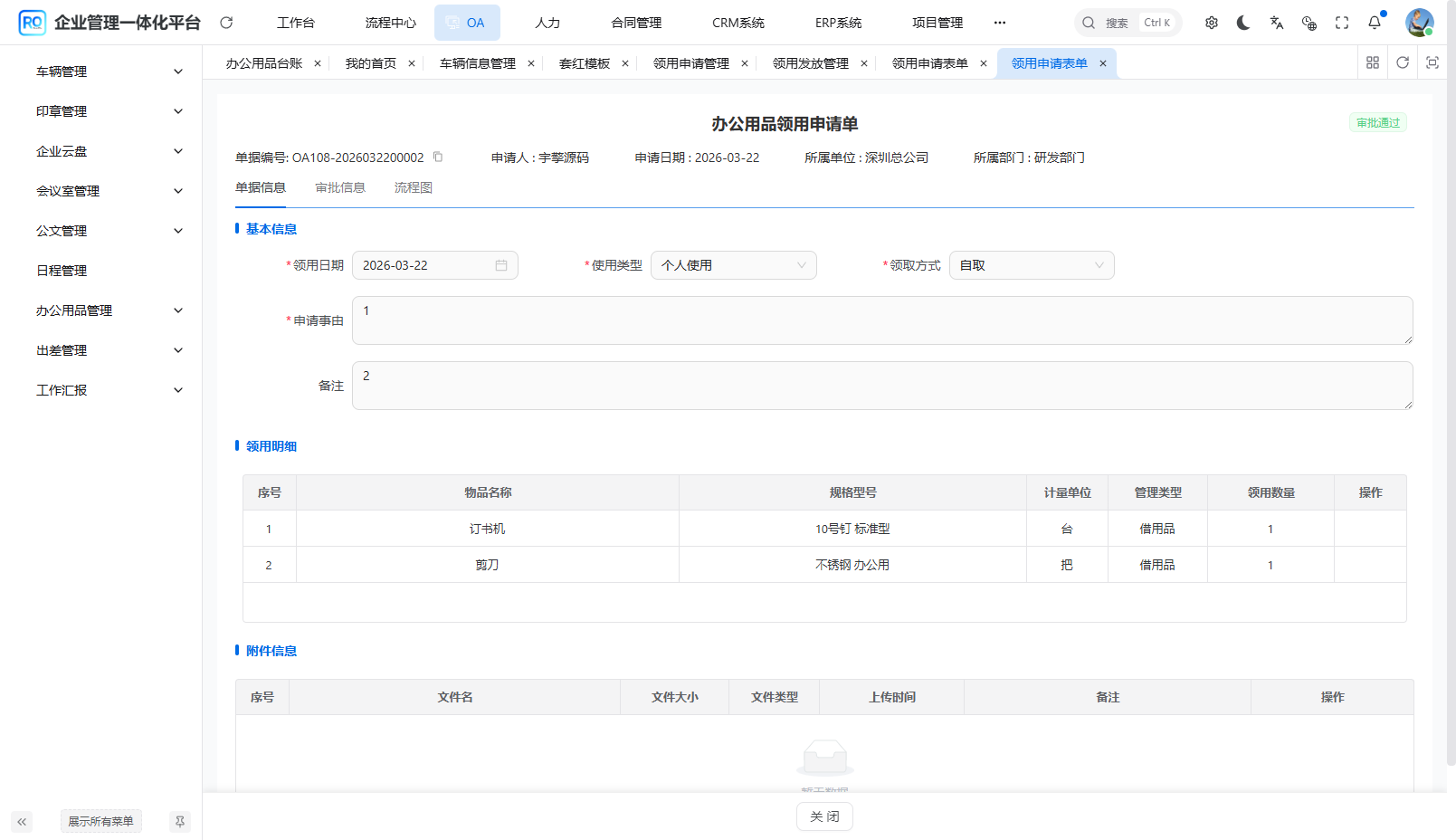Screen dimensions: 1456x840
Task: Toggle dark mode with the moon icon
Action: point(1243,22)
